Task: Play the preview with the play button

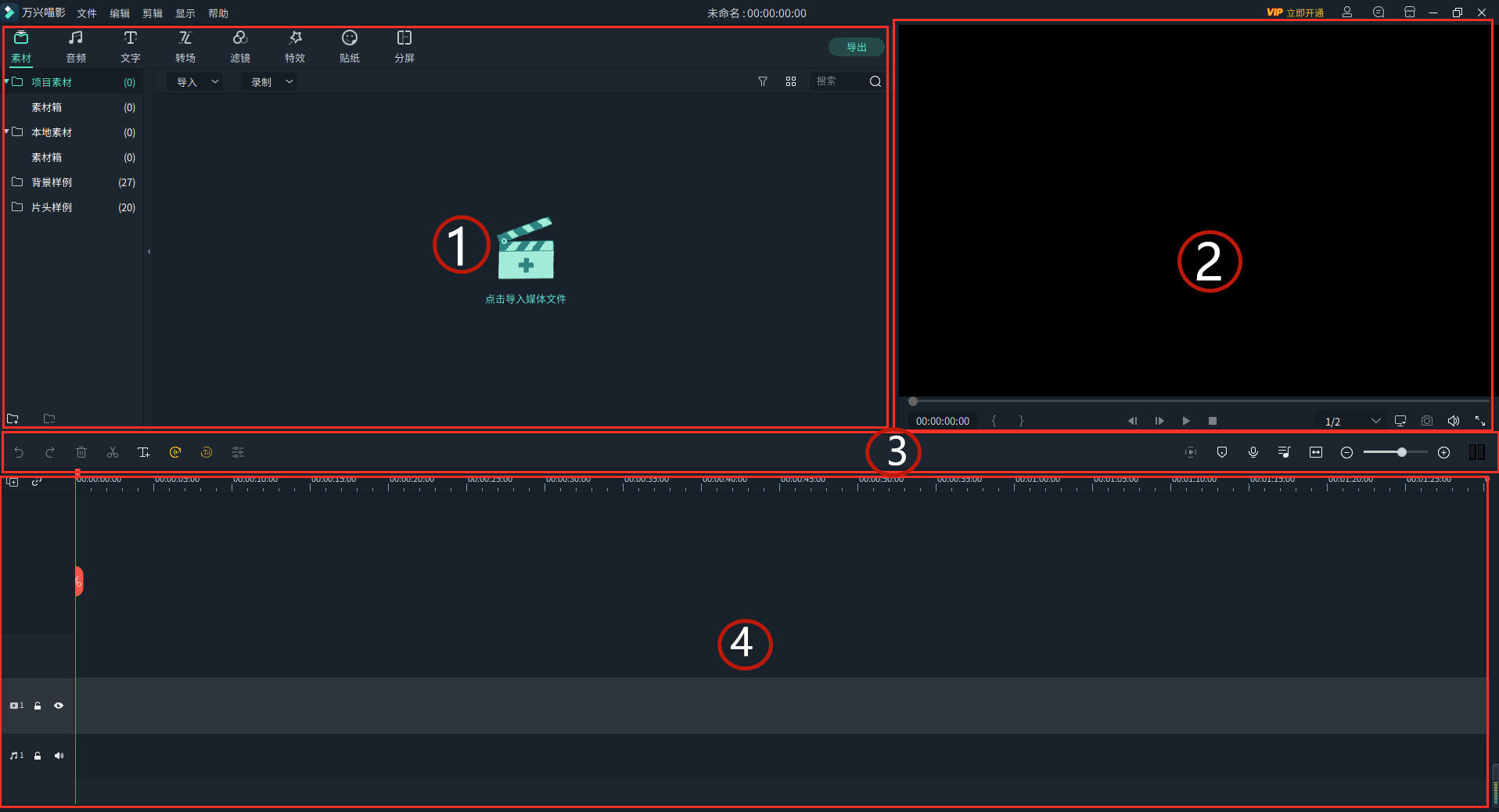Action: (x=1186, y=421)
